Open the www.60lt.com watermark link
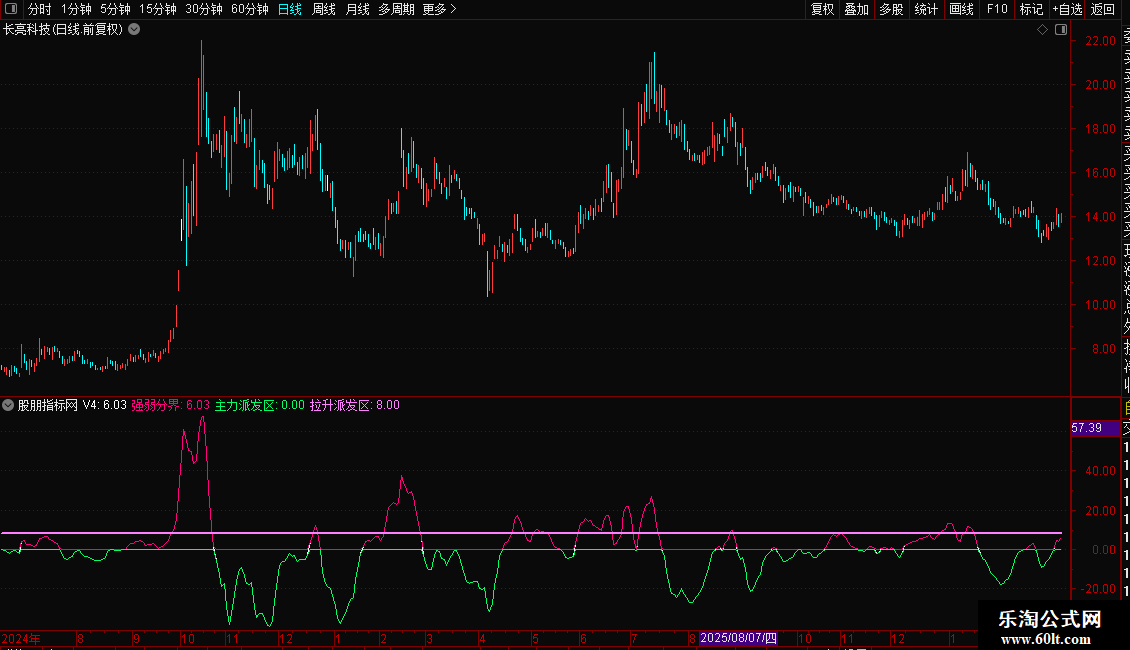 click(x=1050, y=639)
